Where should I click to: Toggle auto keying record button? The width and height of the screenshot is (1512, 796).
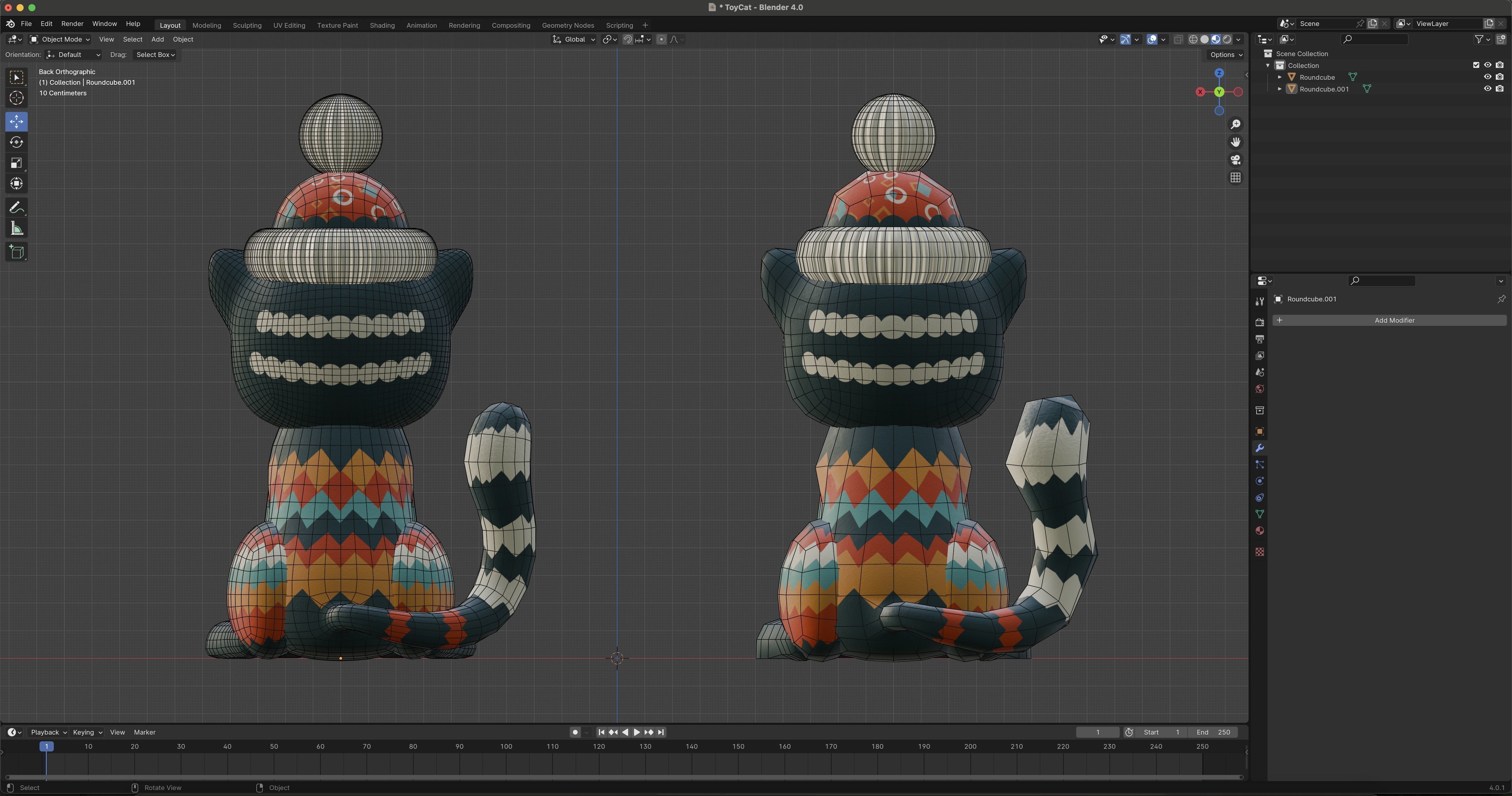[575, 732]
